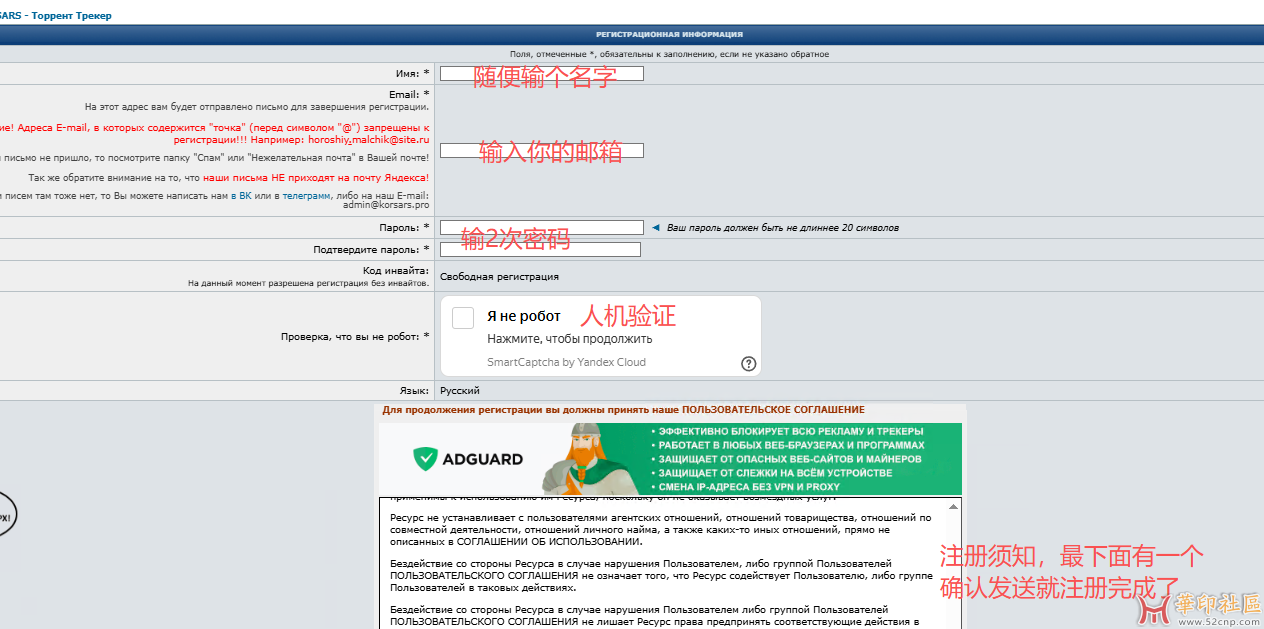Click the "ПОЛЬЗОВАТЕЛЬСКОЕ СОГЛАШЕНИЕ" acceptance notice

click(x=624, y=410)
